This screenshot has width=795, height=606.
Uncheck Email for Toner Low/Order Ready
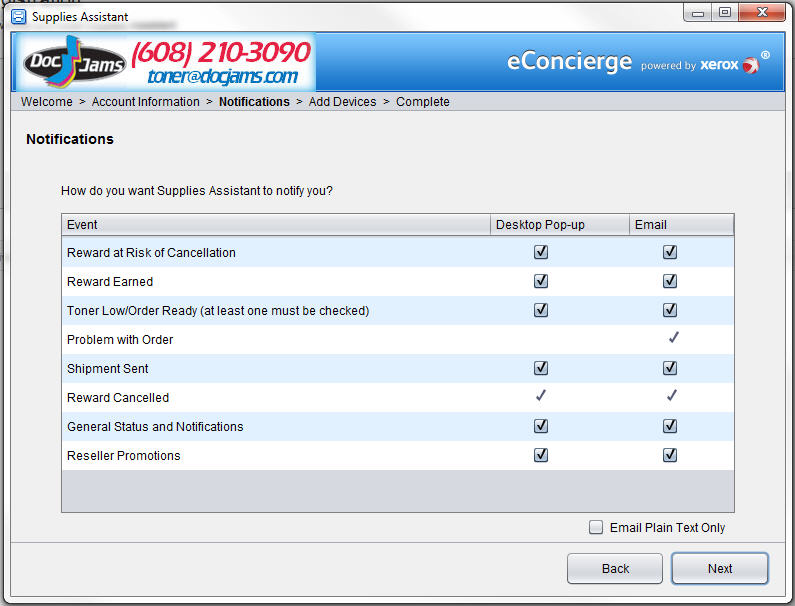(670, 311)
